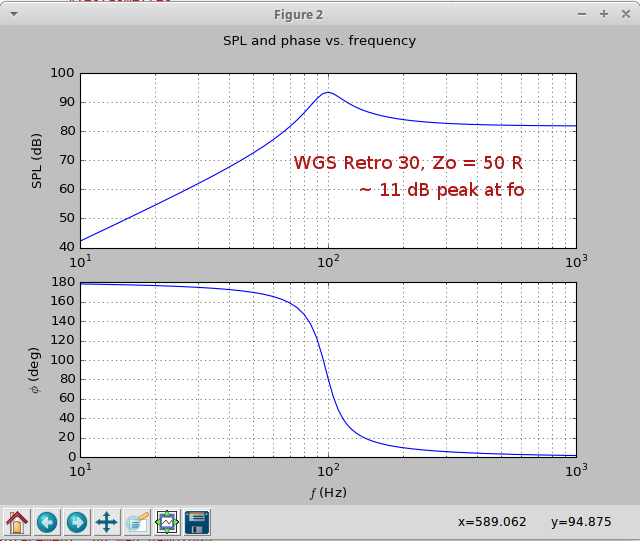Select the Pan axes cross tool

[107, 522]
